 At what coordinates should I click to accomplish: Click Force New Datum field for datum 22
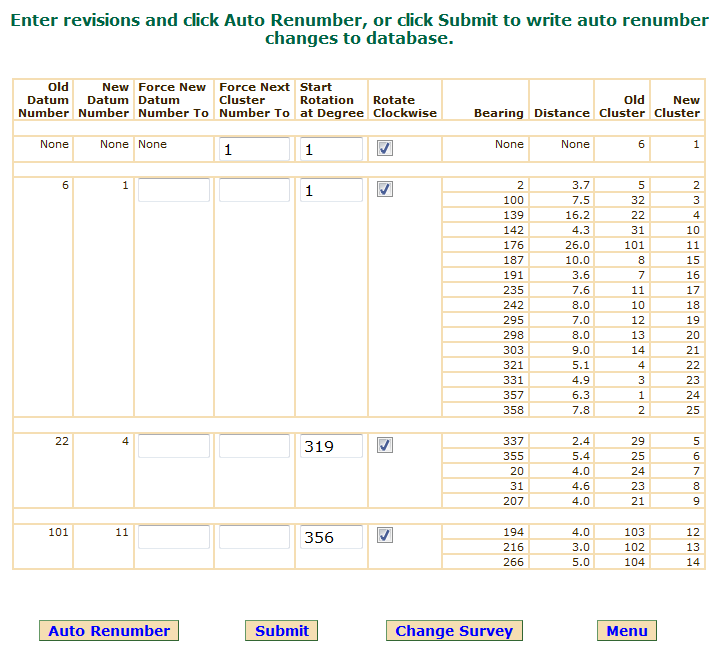pyautogui.click(x=174, y=446)
